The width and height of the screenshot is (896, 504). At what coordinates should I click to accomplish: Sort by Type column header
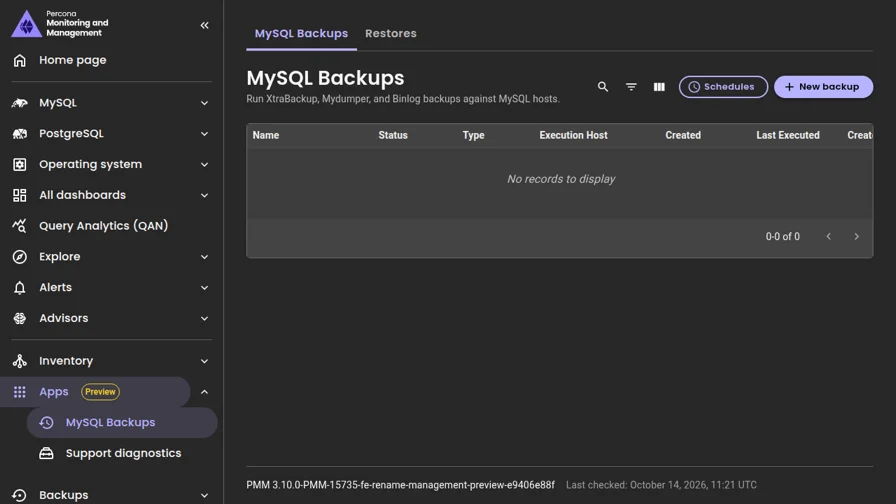(473, 135)
